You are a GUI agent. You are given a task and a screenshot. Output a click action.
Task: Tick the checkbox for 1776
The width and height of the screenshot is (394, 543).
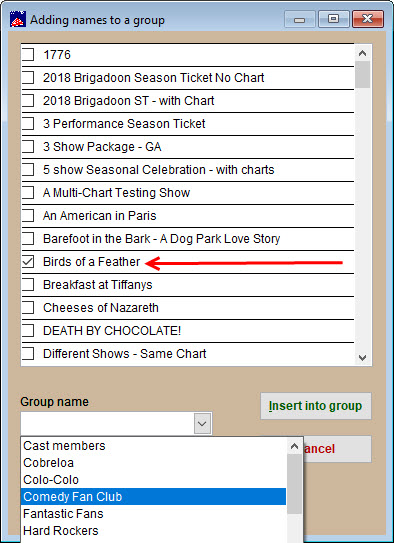(x=28, y=54)
